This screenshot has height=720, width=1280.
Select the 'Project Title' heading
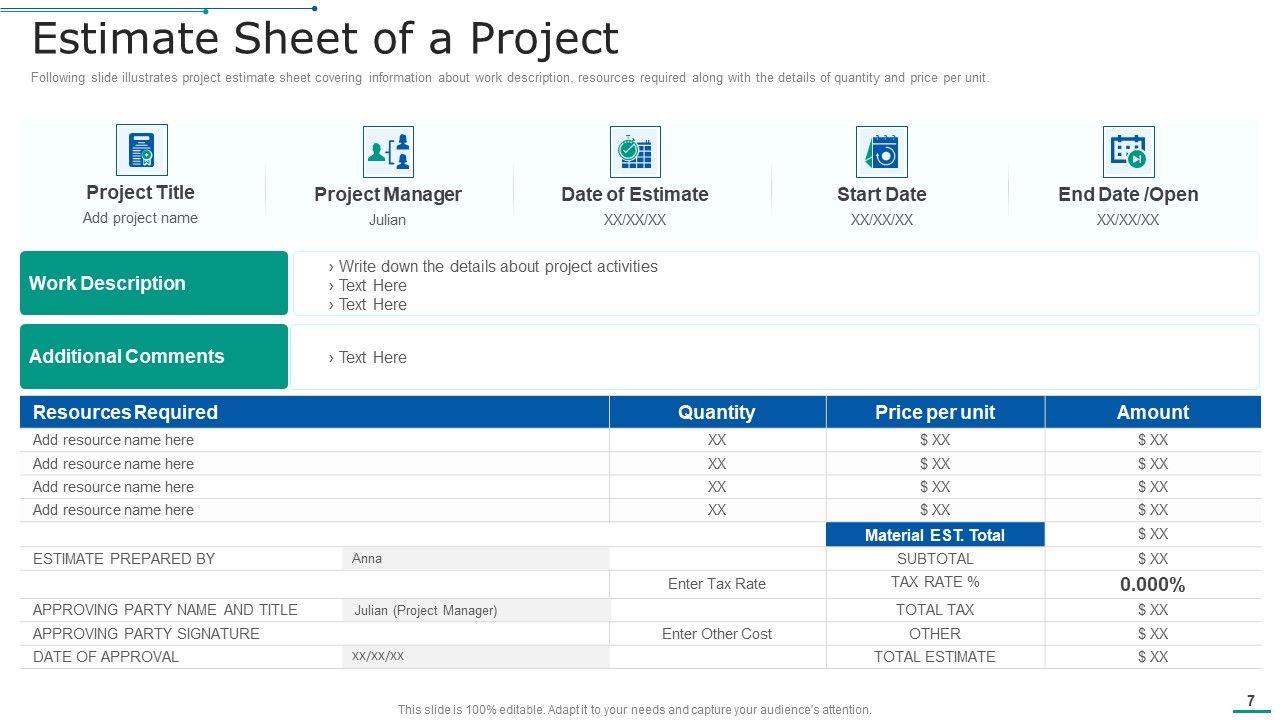click(x=140, y=192)
